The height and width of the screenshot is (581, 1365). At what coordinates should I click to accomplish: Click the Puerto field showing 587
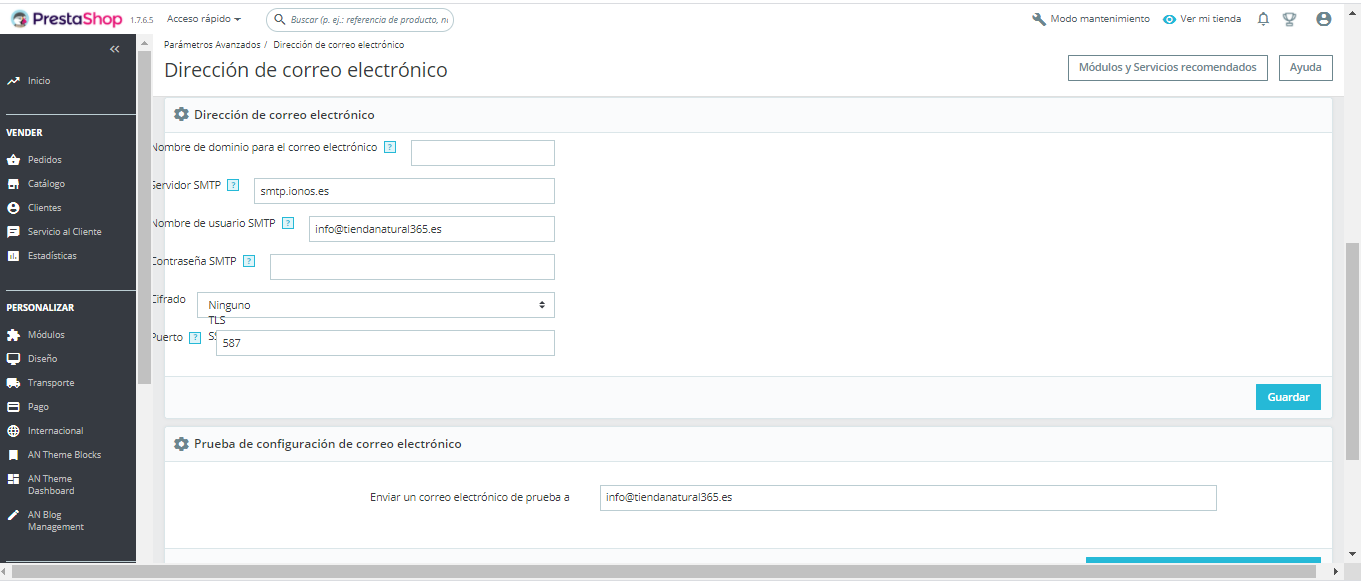(x=385, y=343)
